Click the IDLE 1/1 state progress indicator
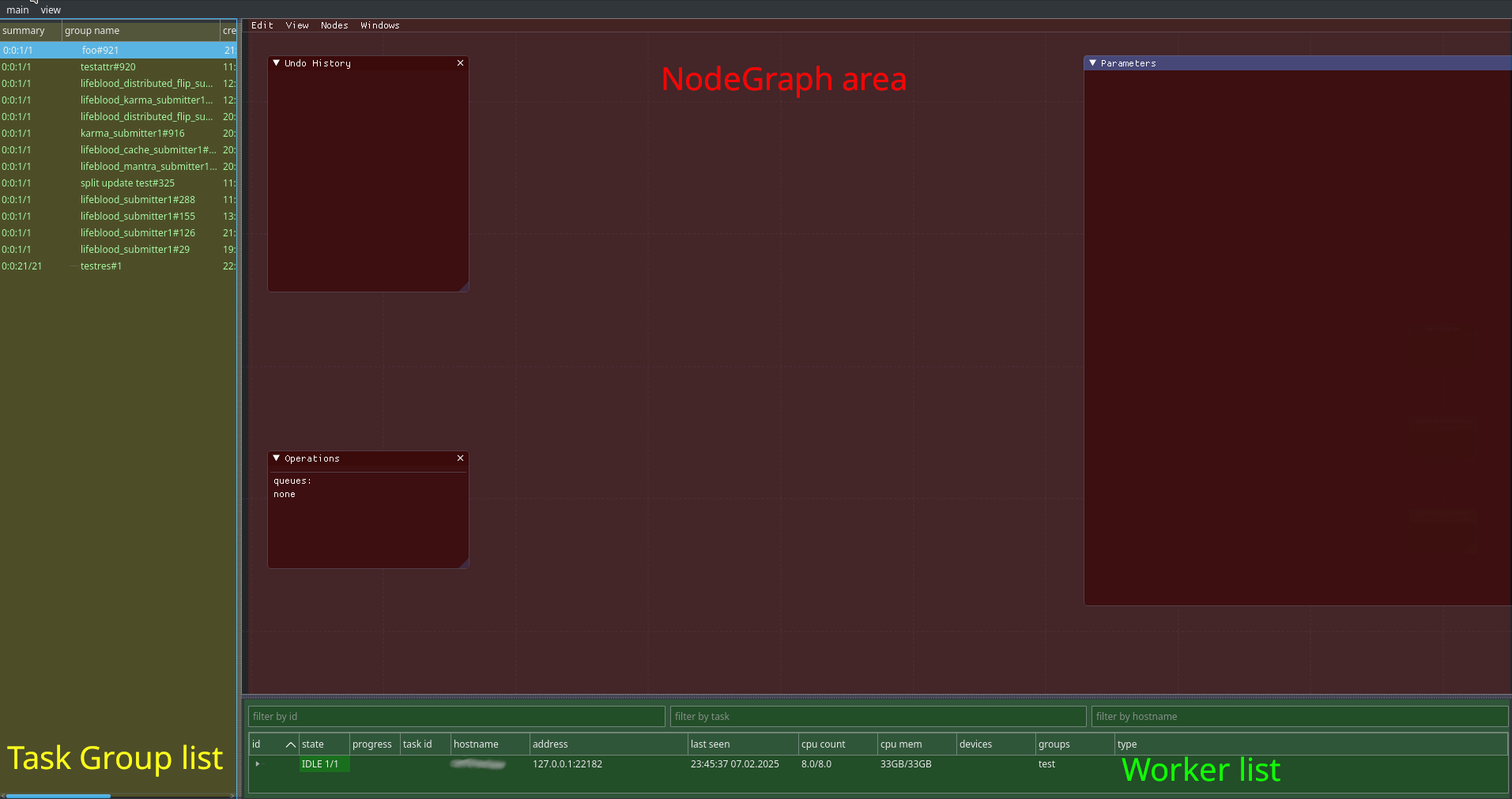This screenshot has height=799, width=1512. 322,763
